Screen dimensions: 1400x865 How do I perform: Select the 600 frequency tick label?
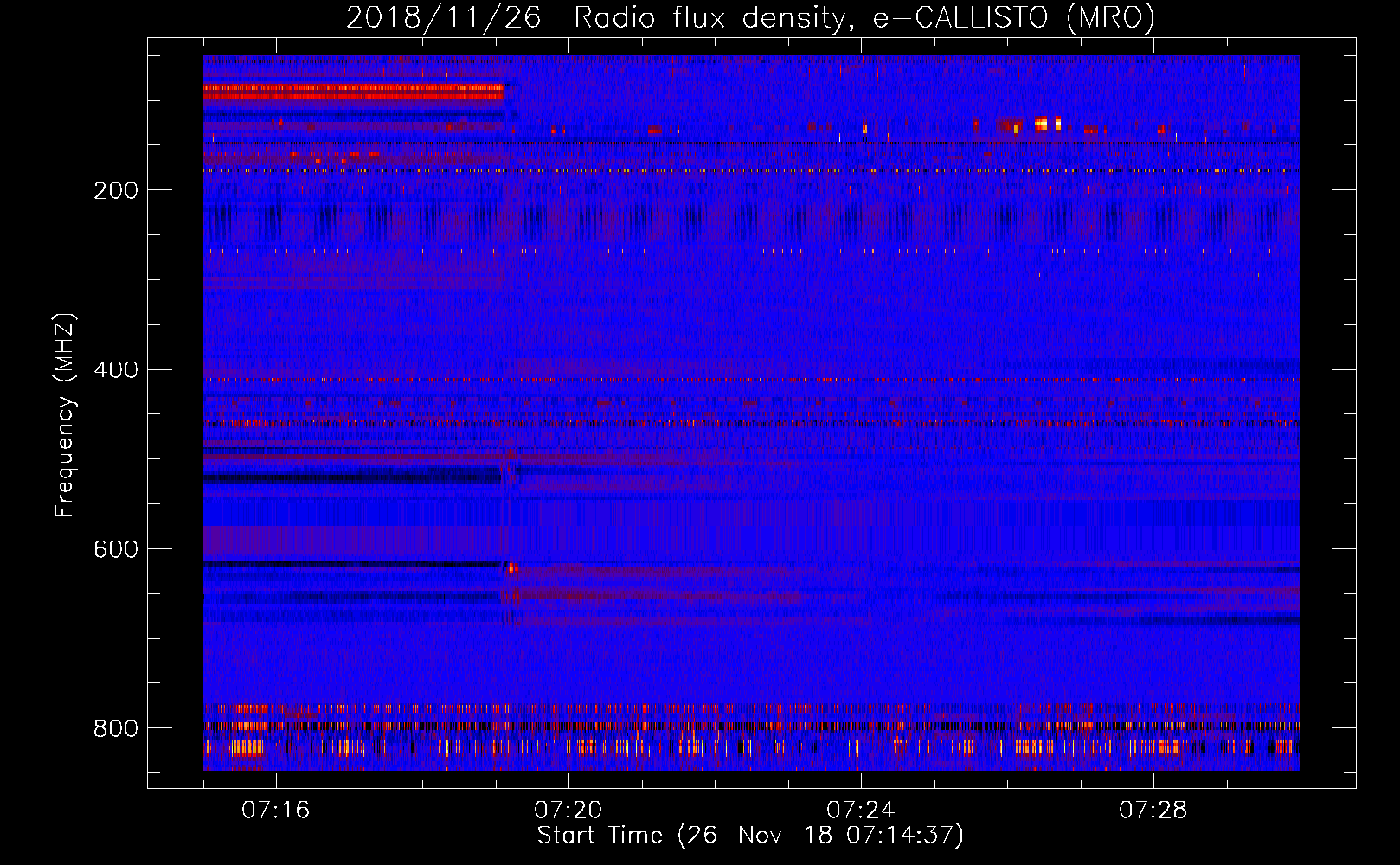click(116, 549)
